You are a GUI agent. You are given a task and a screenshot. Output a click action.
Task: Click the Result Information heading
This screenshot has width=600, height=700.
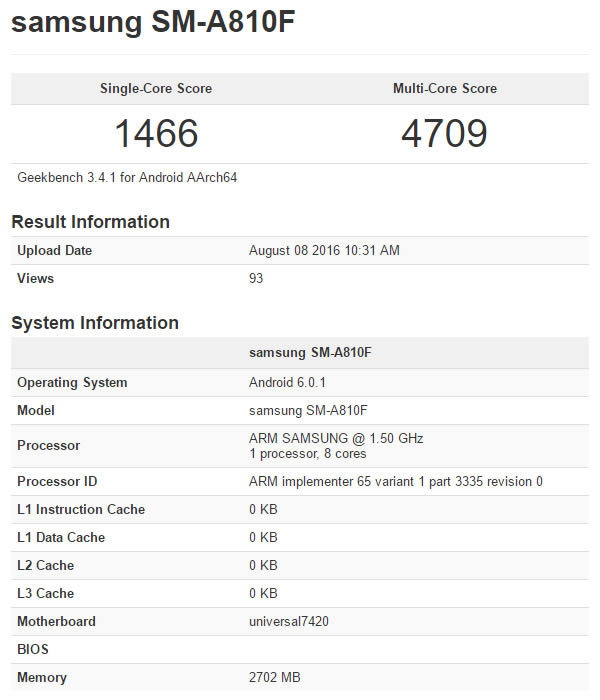(x=90, y=221)
